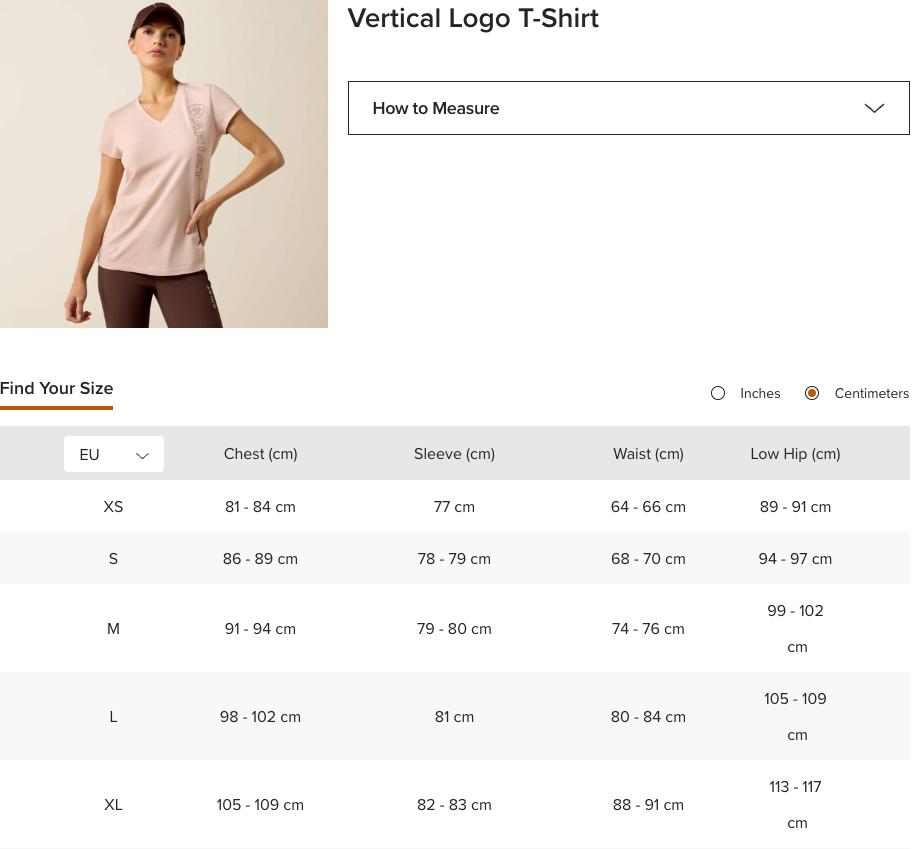This screenshot has height=849, width=914.
Task: Switch to the Find Your Size tab
Action: tap(57, 388)
